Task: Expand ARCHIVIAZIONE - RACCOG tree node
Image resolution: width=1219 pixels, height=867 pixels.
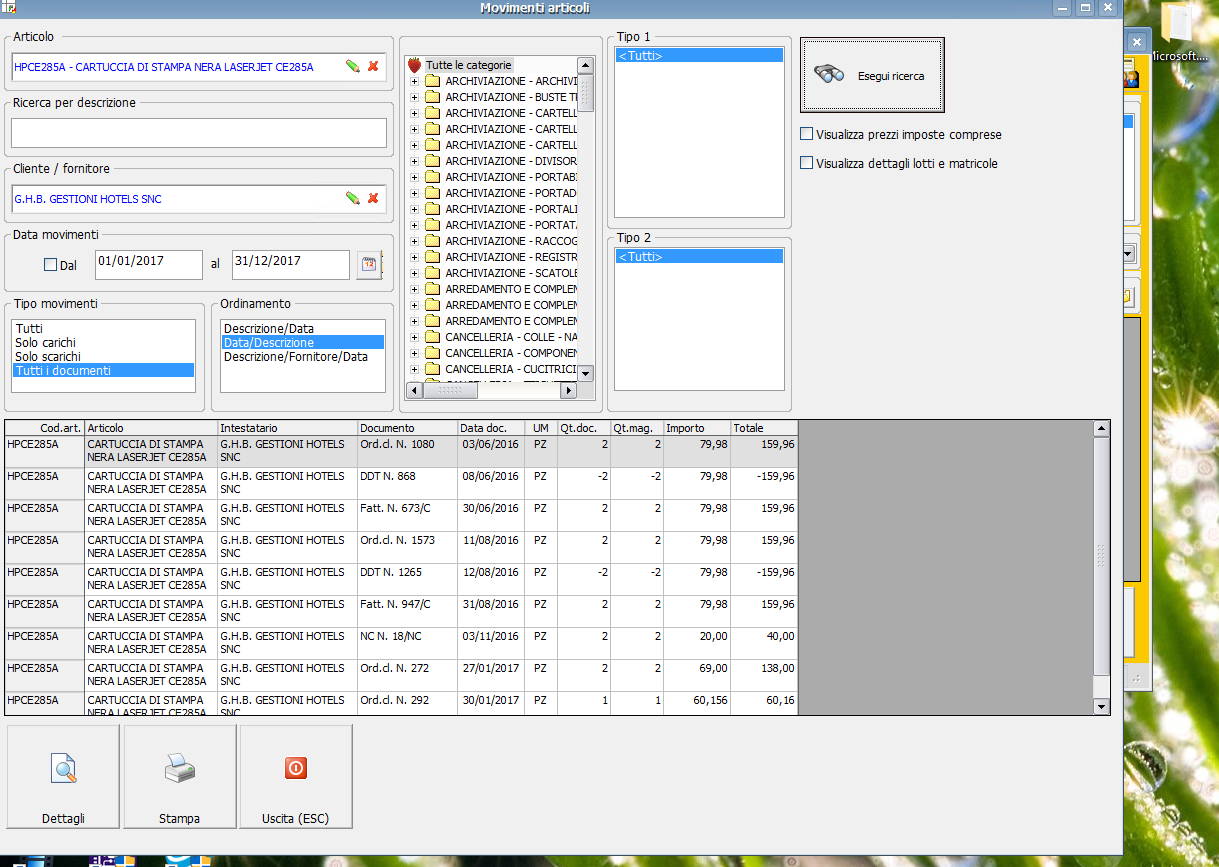Action: pos(414,241)
